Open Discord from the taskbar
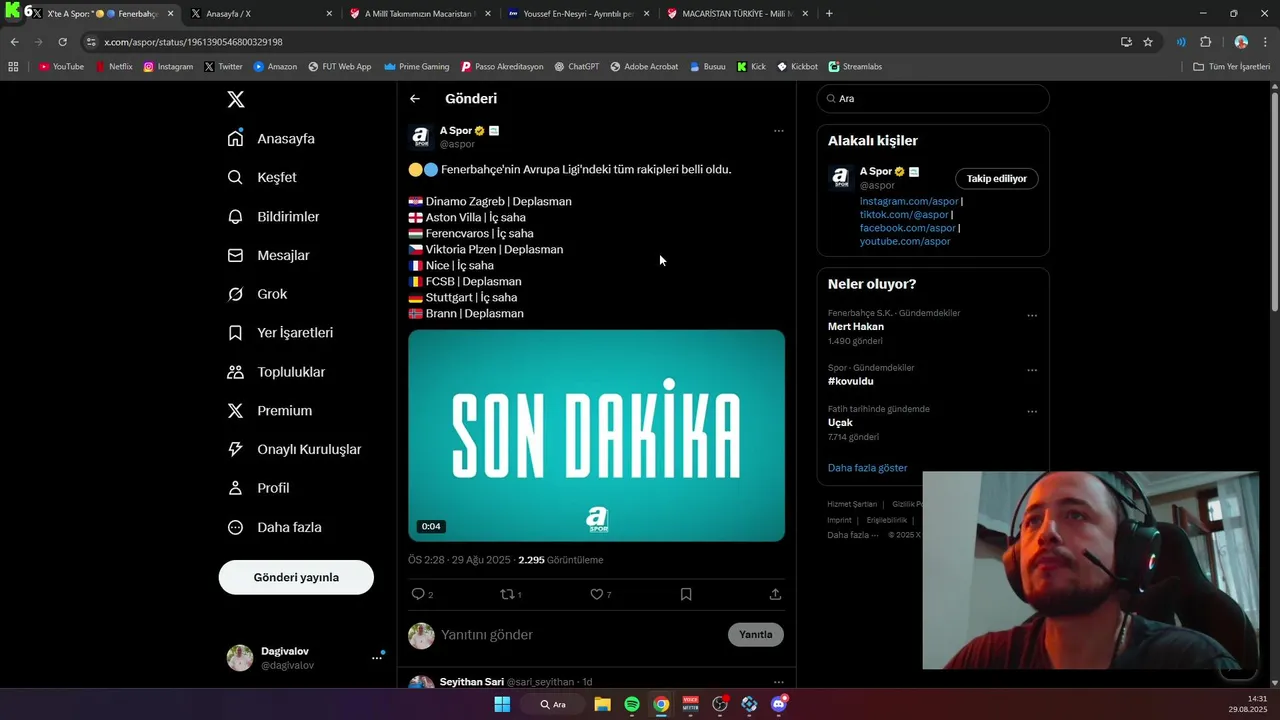The image size is (1280, 720). [779, 704]
